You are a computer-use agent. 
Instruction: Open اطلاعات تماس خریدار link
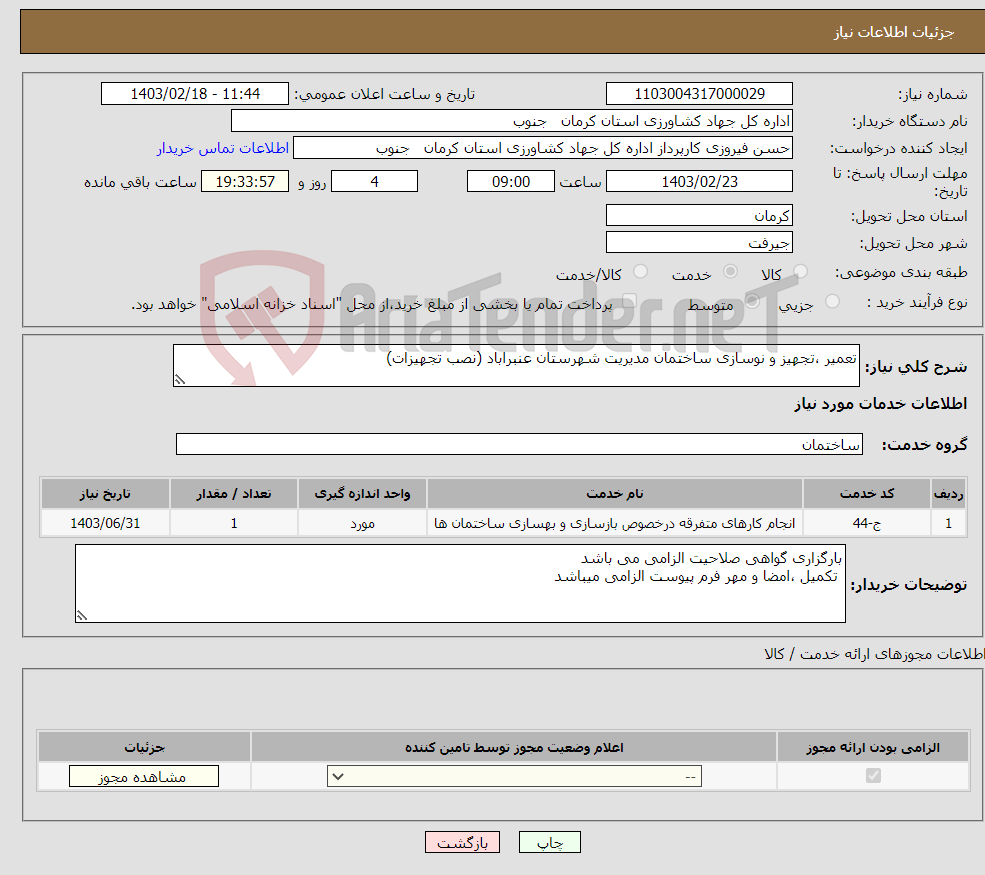pyautogui.click(x=223, y=148)
